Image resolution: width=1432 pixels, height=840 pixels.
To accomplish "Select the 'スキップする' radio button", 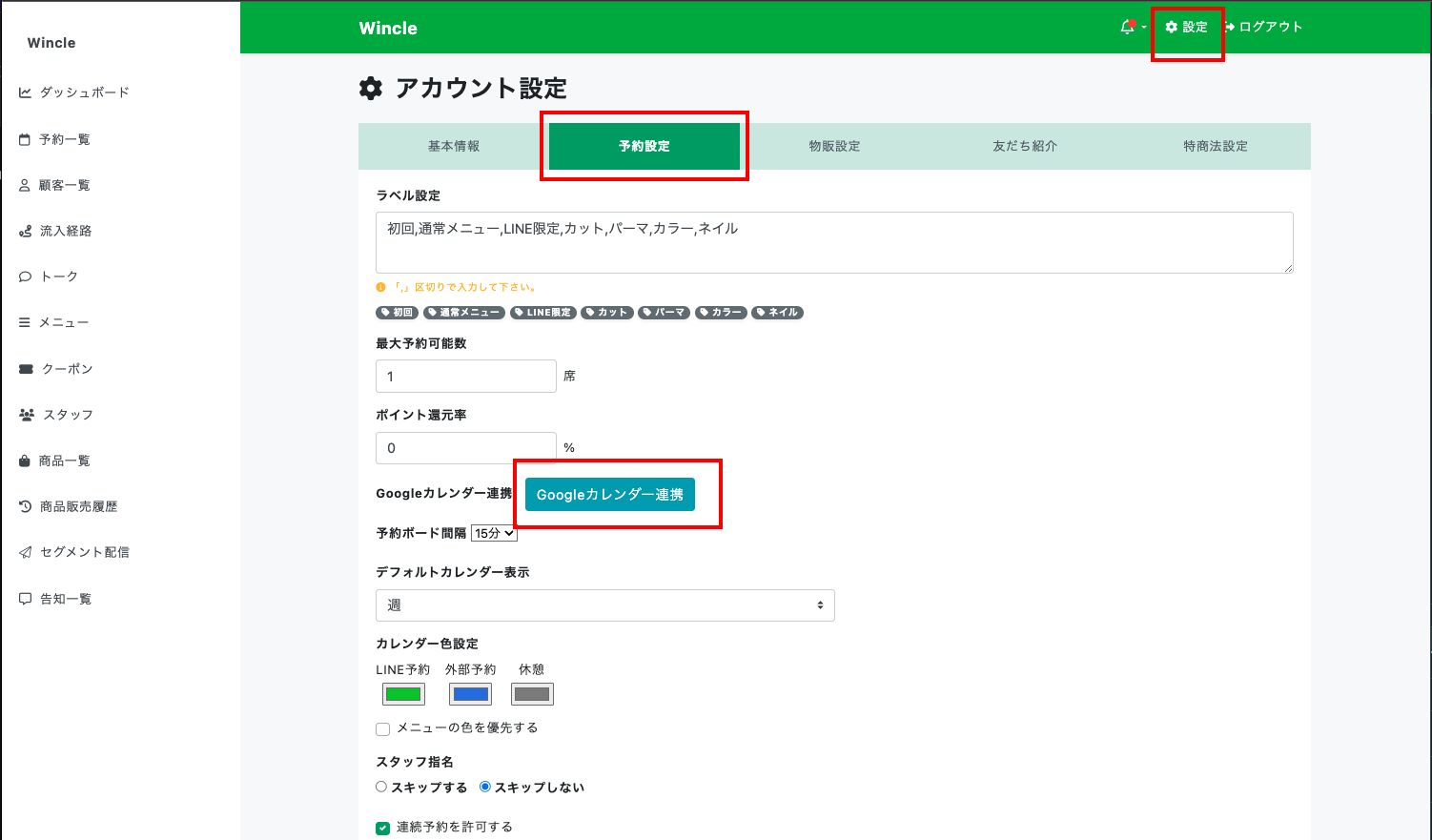I will click(381, 787).
